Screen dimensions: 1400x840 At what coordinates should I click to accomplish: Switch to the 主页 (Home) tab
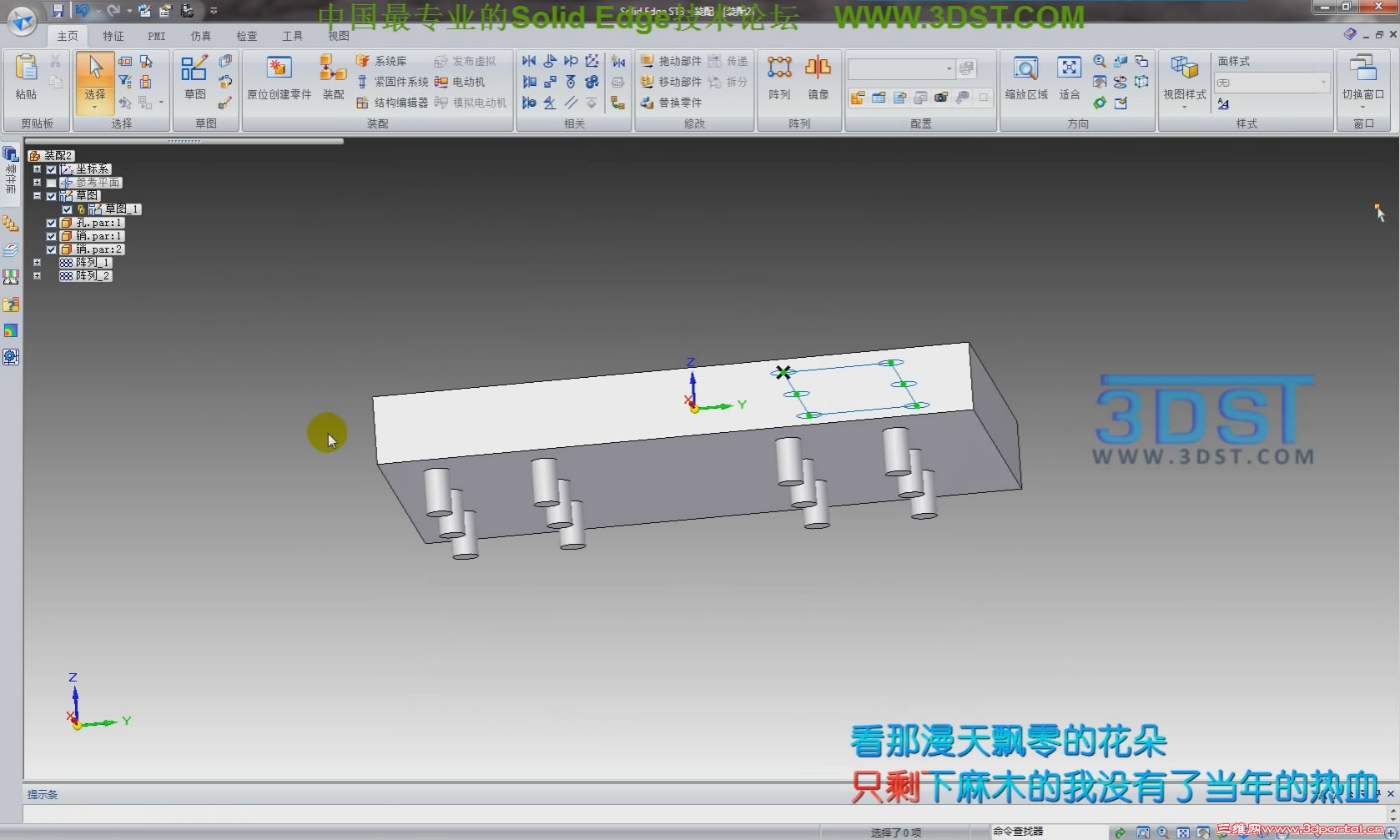coord(68,36)
